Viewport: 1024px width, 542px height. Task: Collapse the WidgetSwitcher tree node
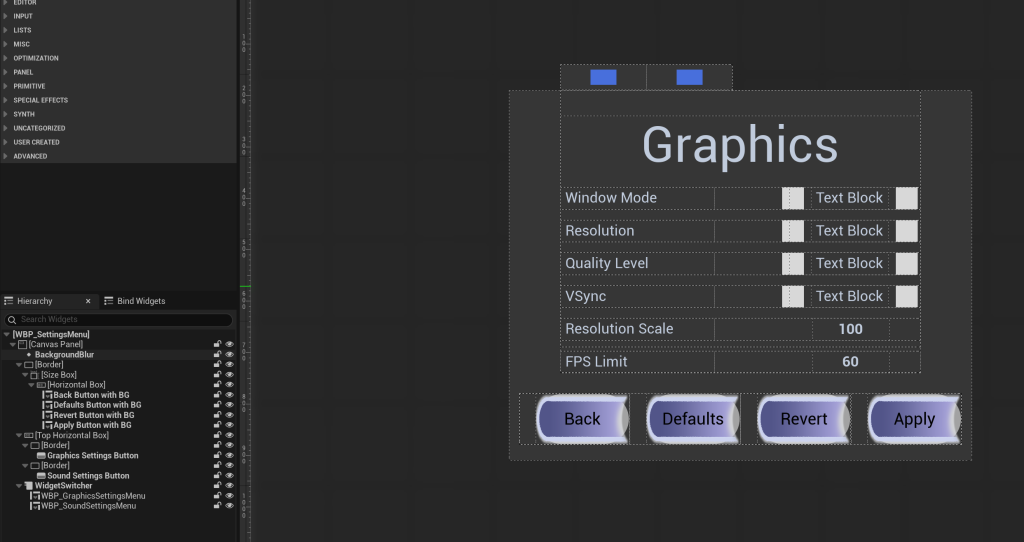pyautogui.click(x=19, y=486)
